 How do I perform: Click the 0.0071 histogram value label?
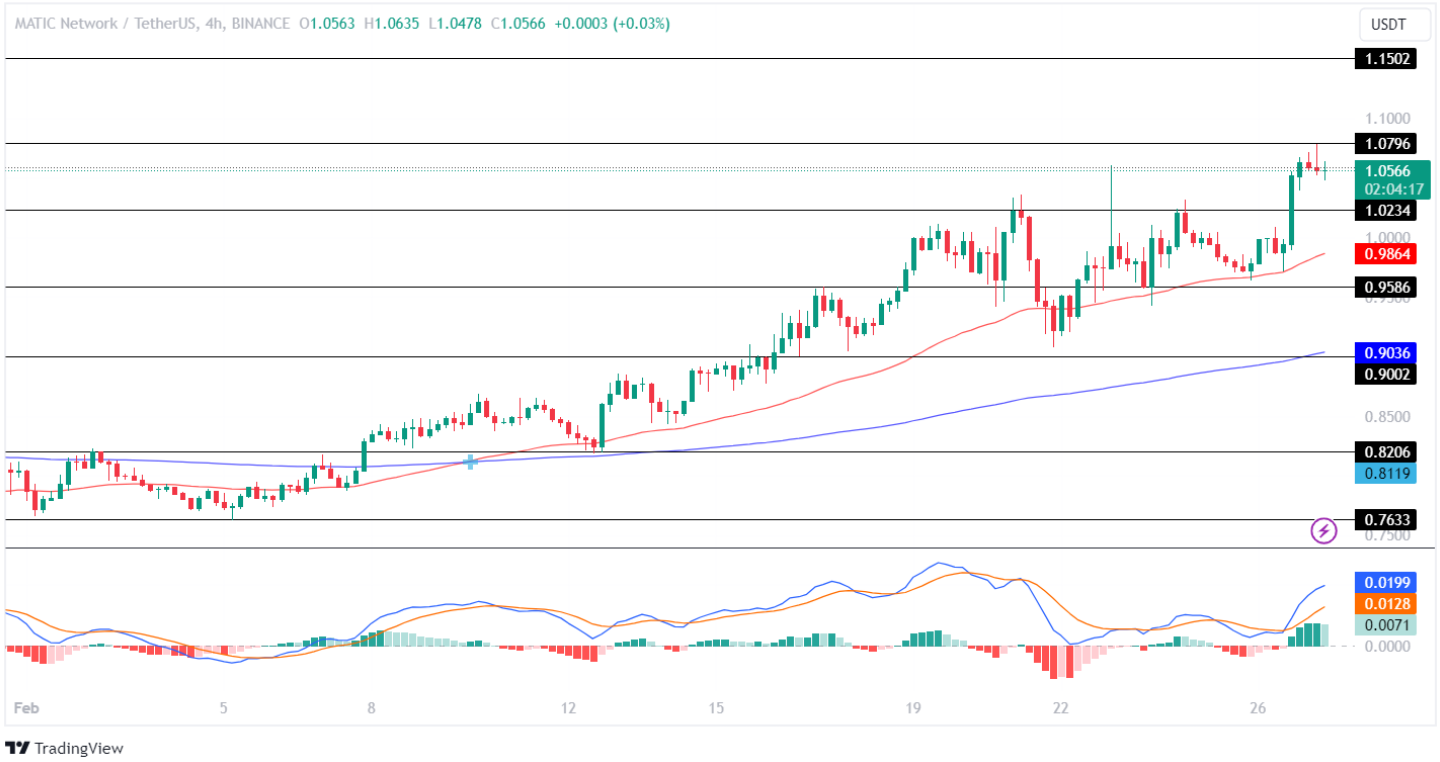(x=1385, y=625)
